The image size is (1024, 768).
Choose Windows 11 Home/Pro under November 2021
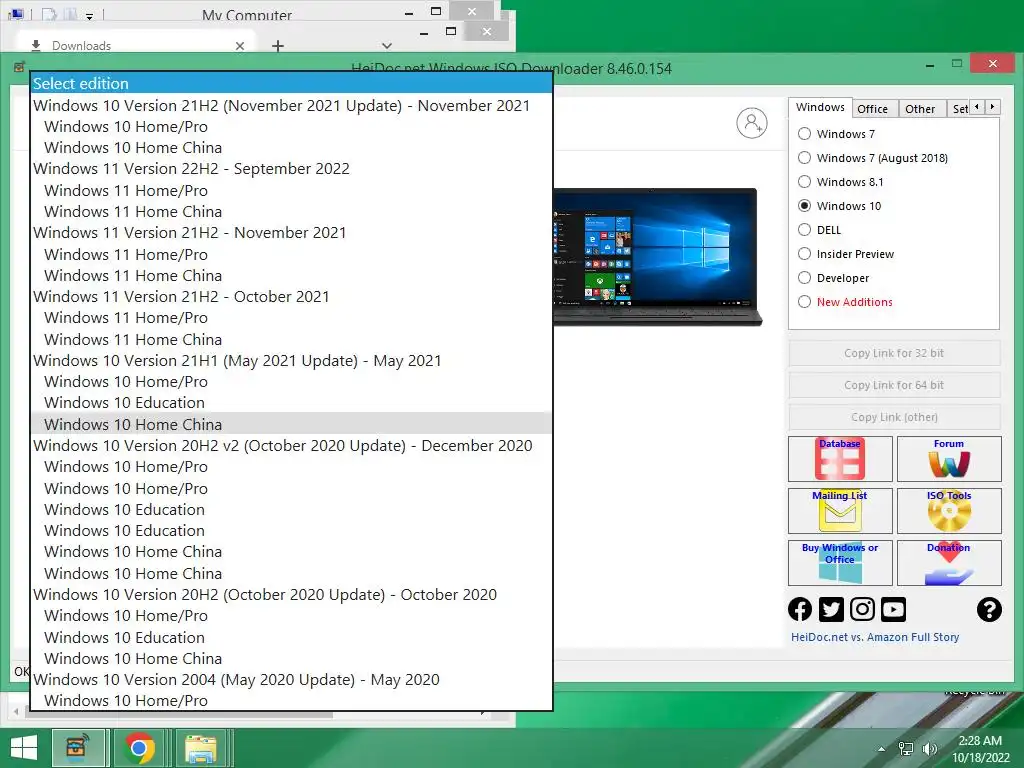pos(291,255)
